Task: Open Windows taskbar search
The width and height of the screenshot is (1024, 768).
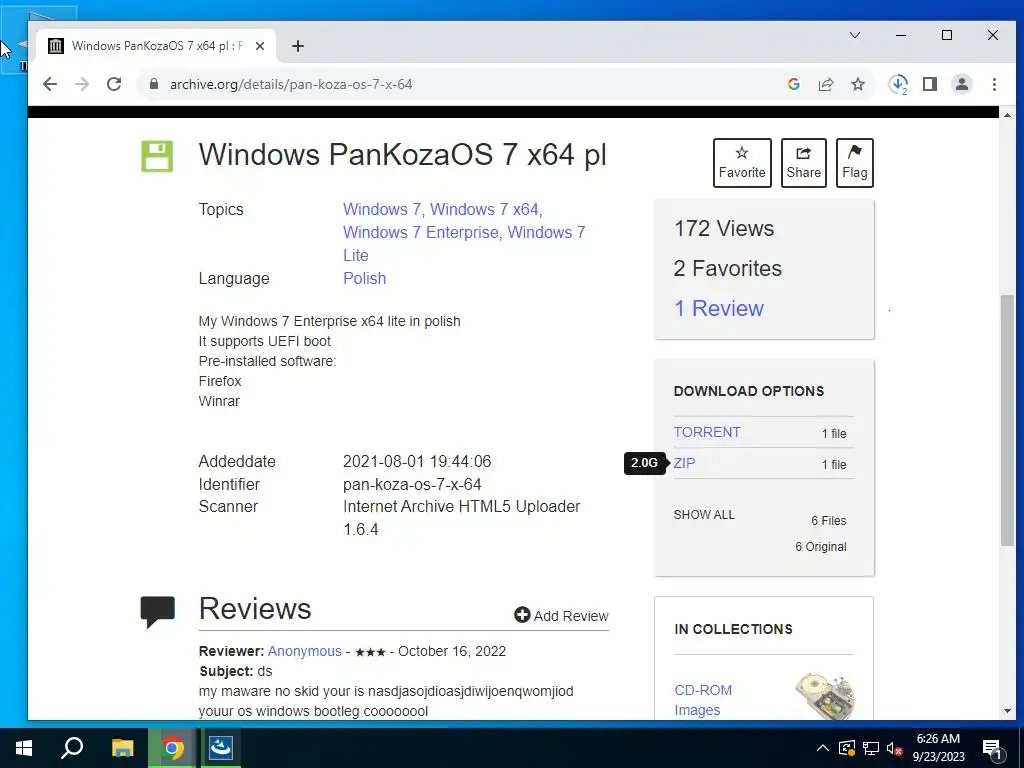Action: 72,748
